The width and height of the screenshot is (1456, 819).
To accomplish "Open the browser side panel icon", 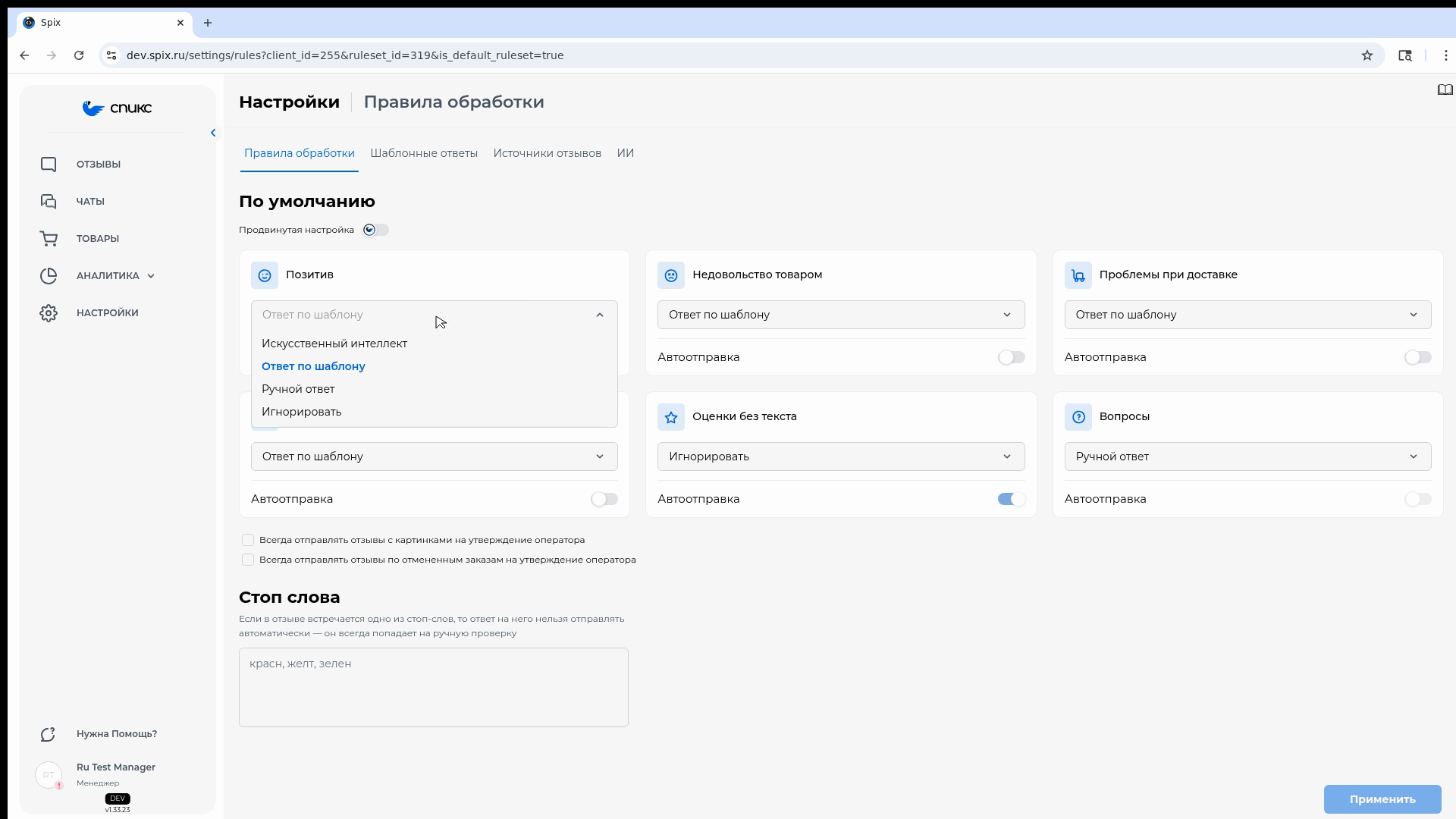I will click(1405, 55).
